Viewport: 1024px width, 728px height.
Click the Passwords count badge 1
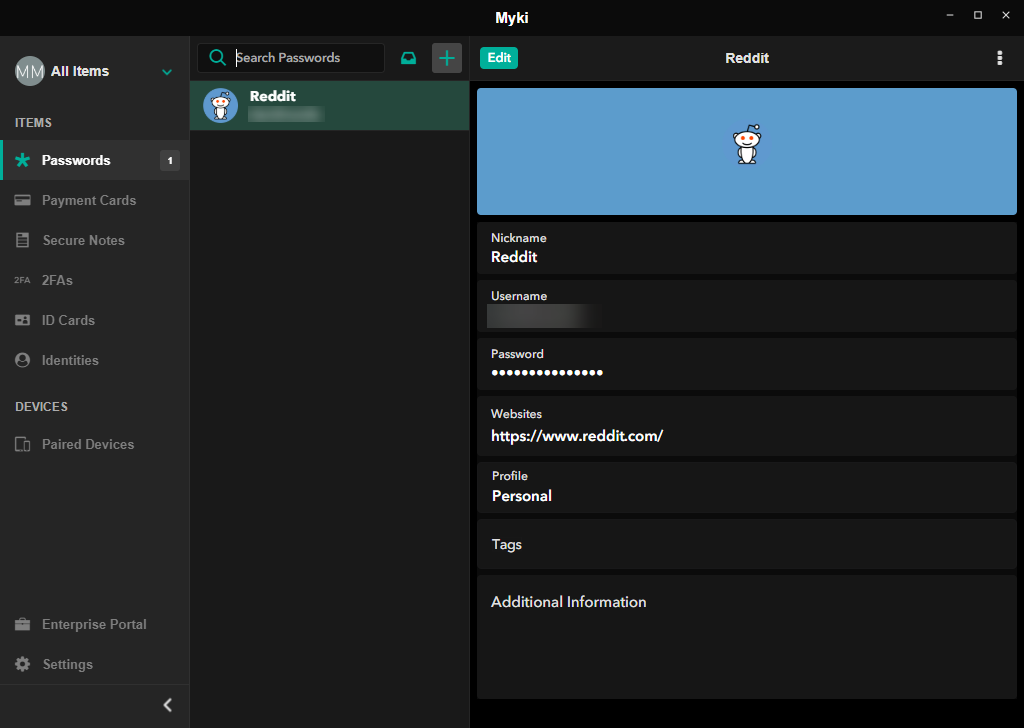pos(170,160)
